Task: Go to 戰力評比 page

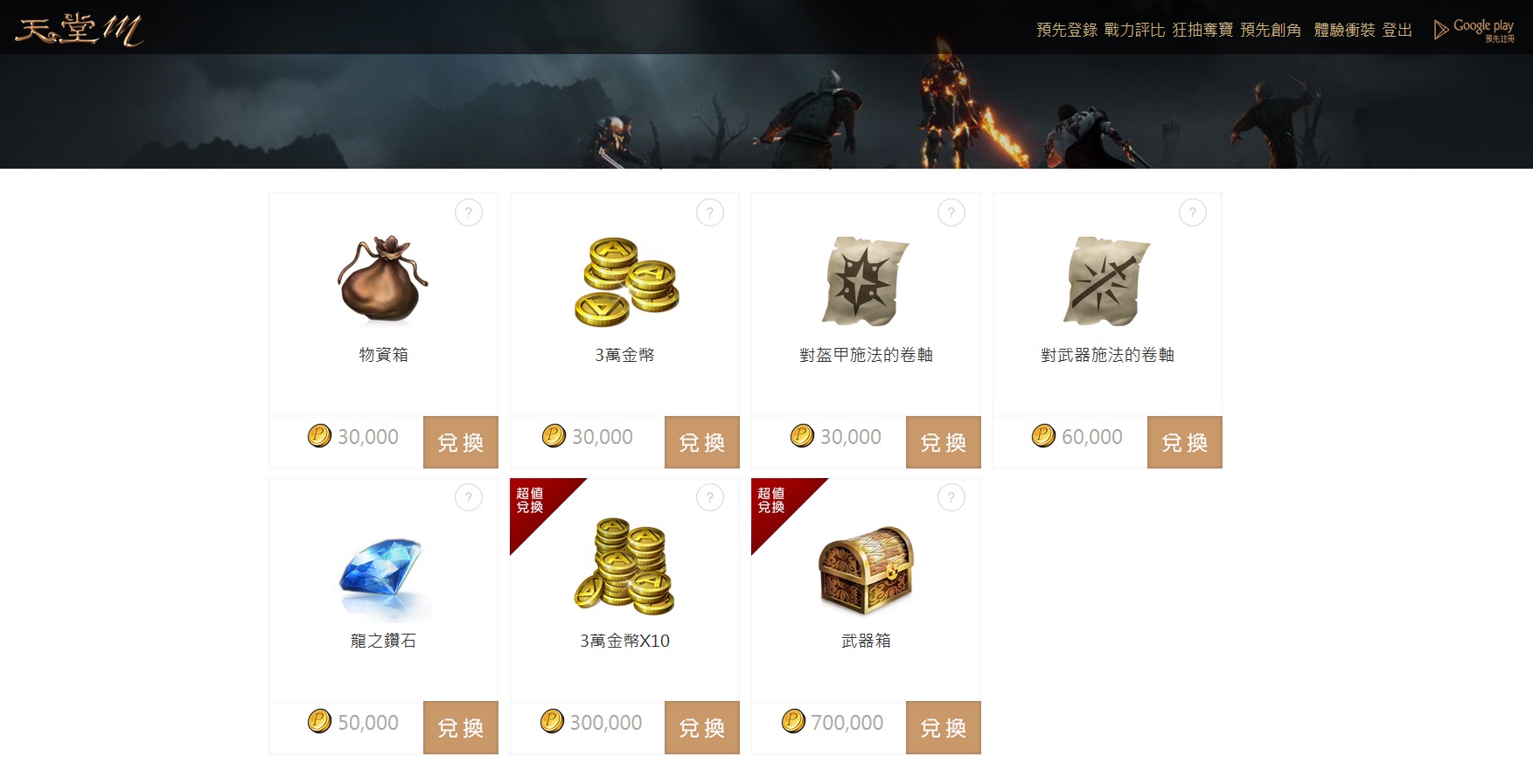Action: tap(1134, 30)
